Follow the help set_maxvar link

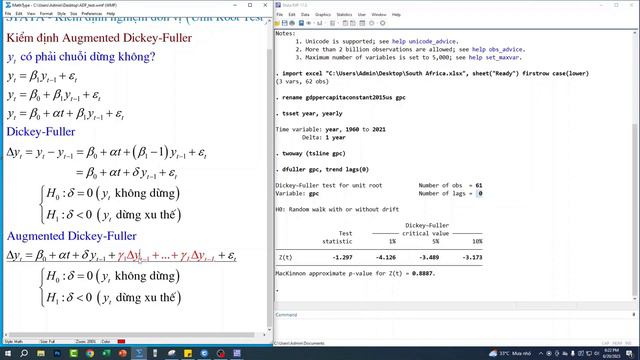(x=494, y=58)
